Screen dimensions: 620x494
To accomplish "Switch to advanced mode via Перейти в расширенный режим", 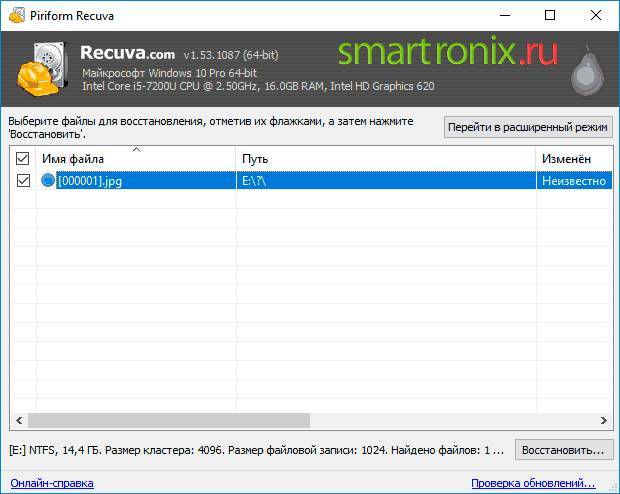I will pyautogui.click(x=528, y=127).
